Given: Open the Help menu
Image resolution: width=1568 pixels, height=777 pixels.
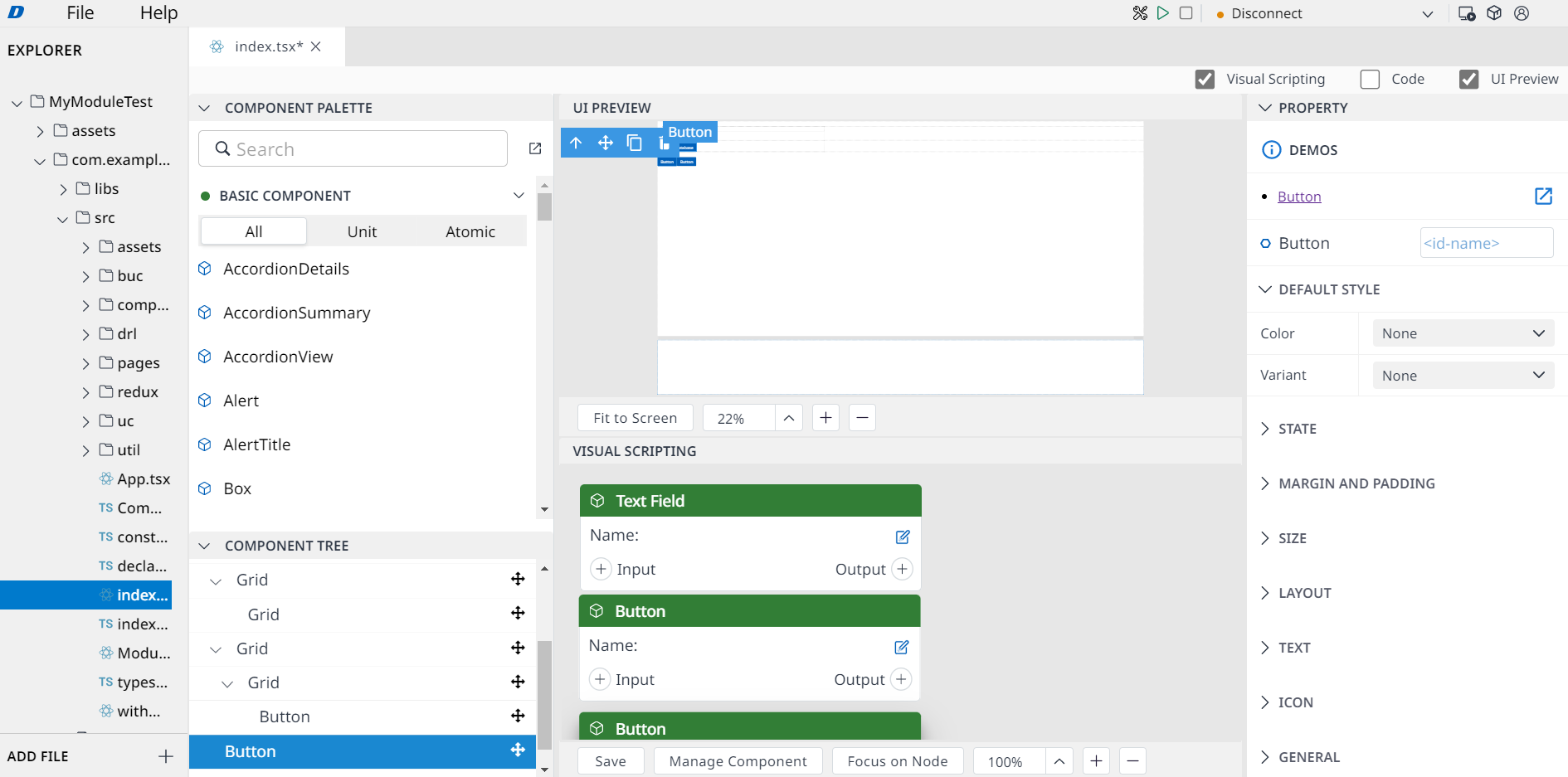Looking at the screenshot, I should click(159, 13).
